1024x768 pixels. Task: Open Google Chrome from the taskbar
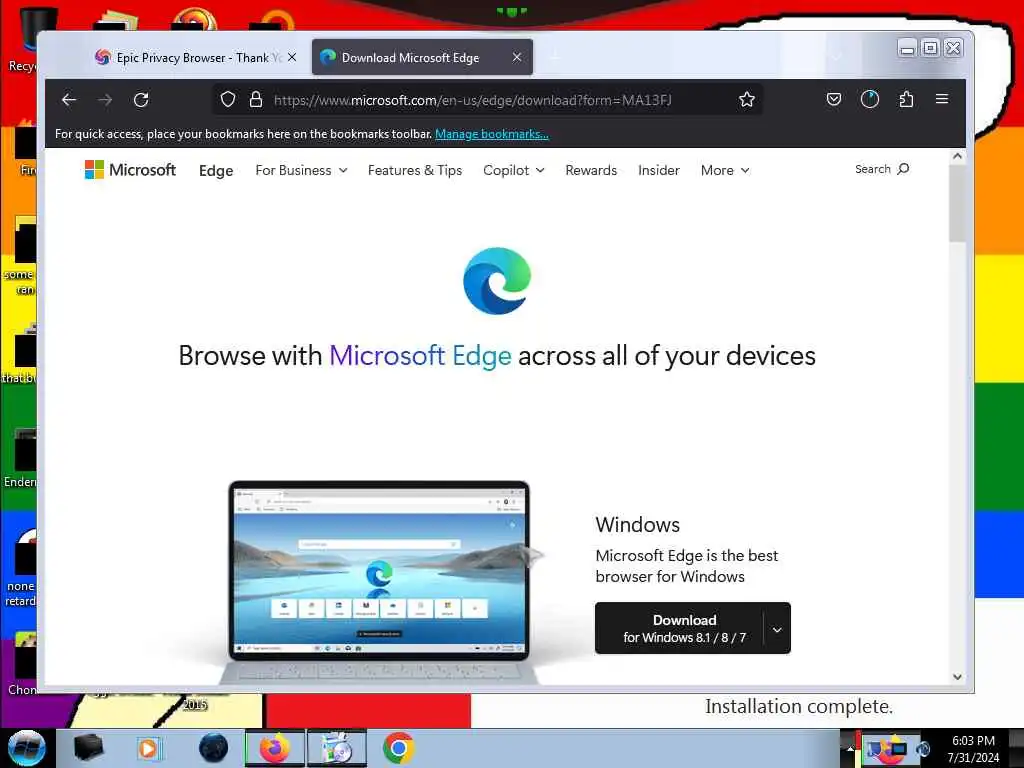point(398,748)
